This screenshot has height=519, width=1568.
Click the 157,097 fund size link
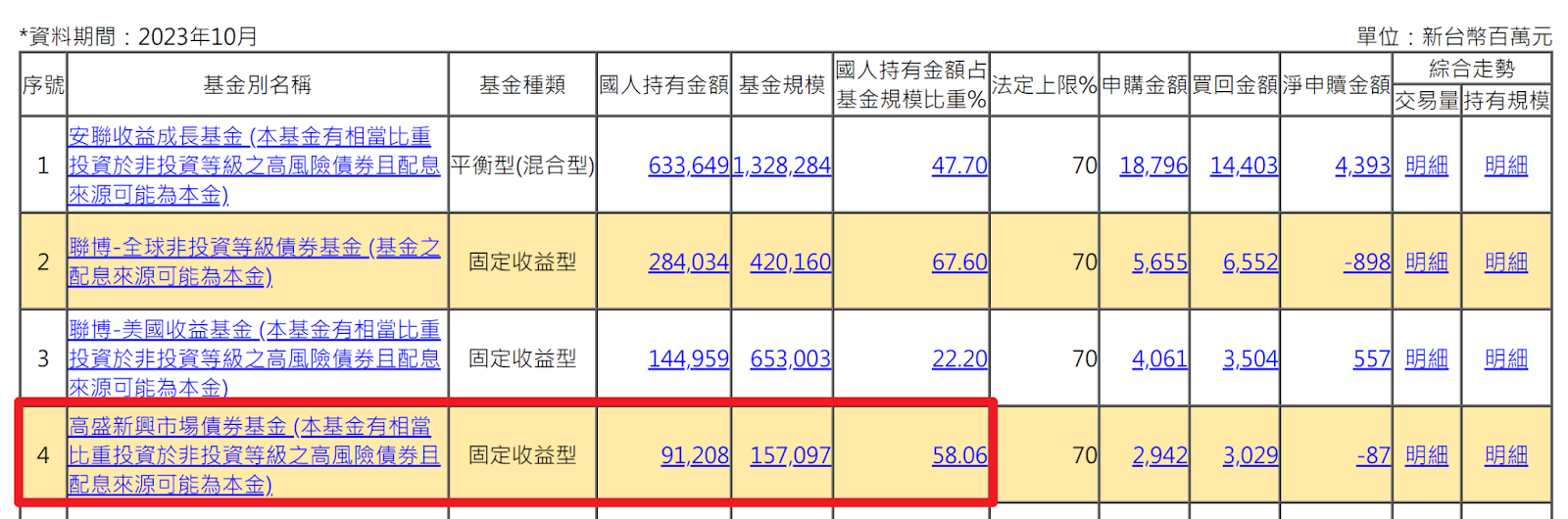(791, 456)
